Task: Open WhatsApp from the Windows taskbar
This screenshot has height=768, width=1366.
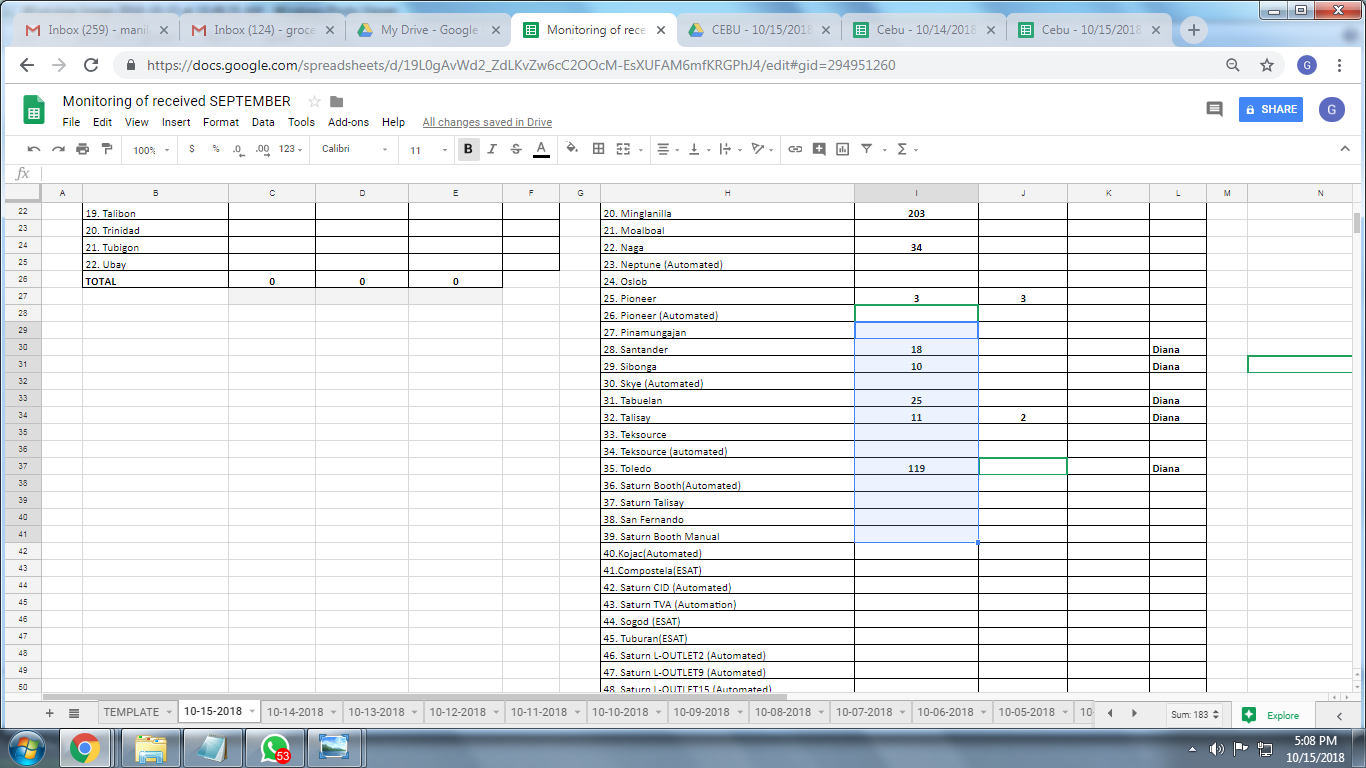Action: [274, 747]
